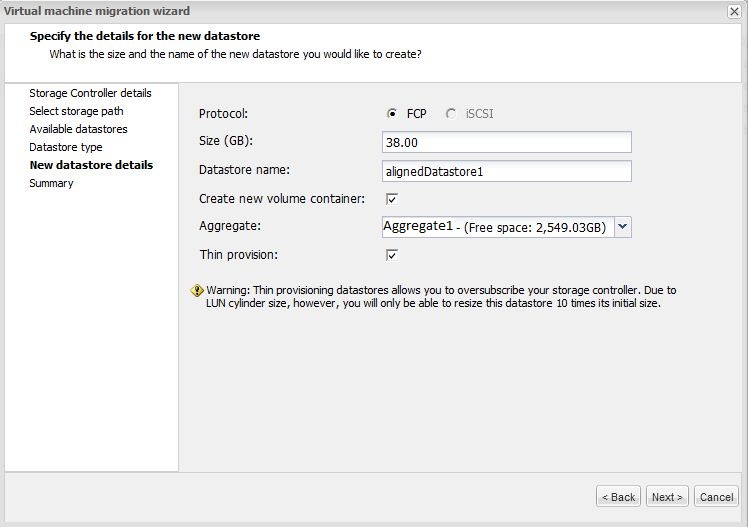Click the Size (GB) input field

(x=506, y=143)
